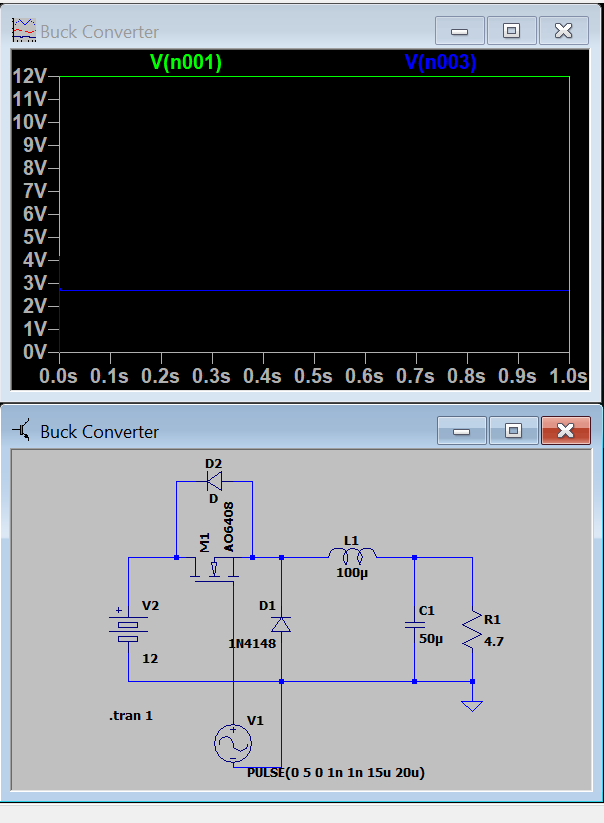This screenshot has width=604, height=823.
Task: Click the blue V(n003) trace line
Action: (314, 290)
